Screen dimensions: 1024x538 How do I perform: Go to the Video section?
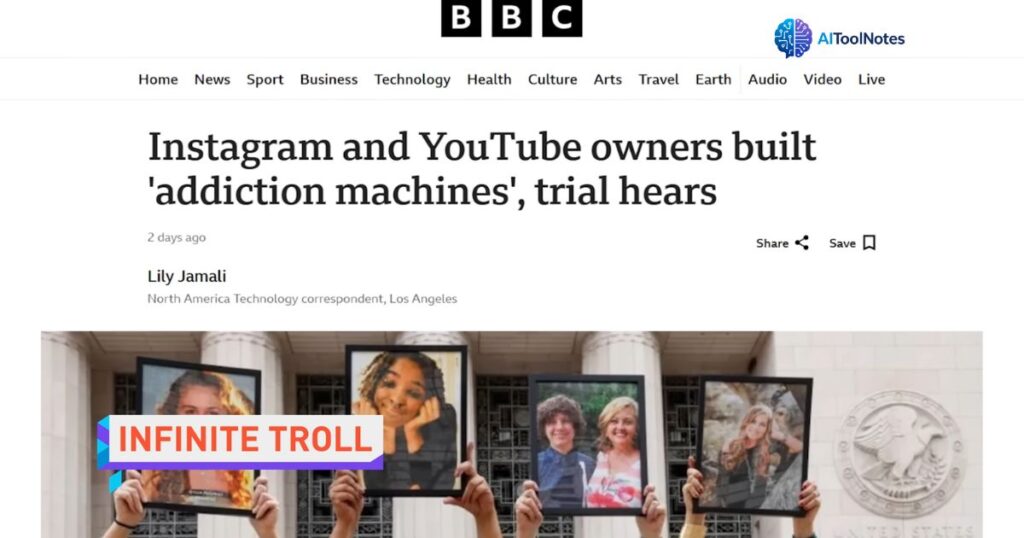click(x=822, y=80)
